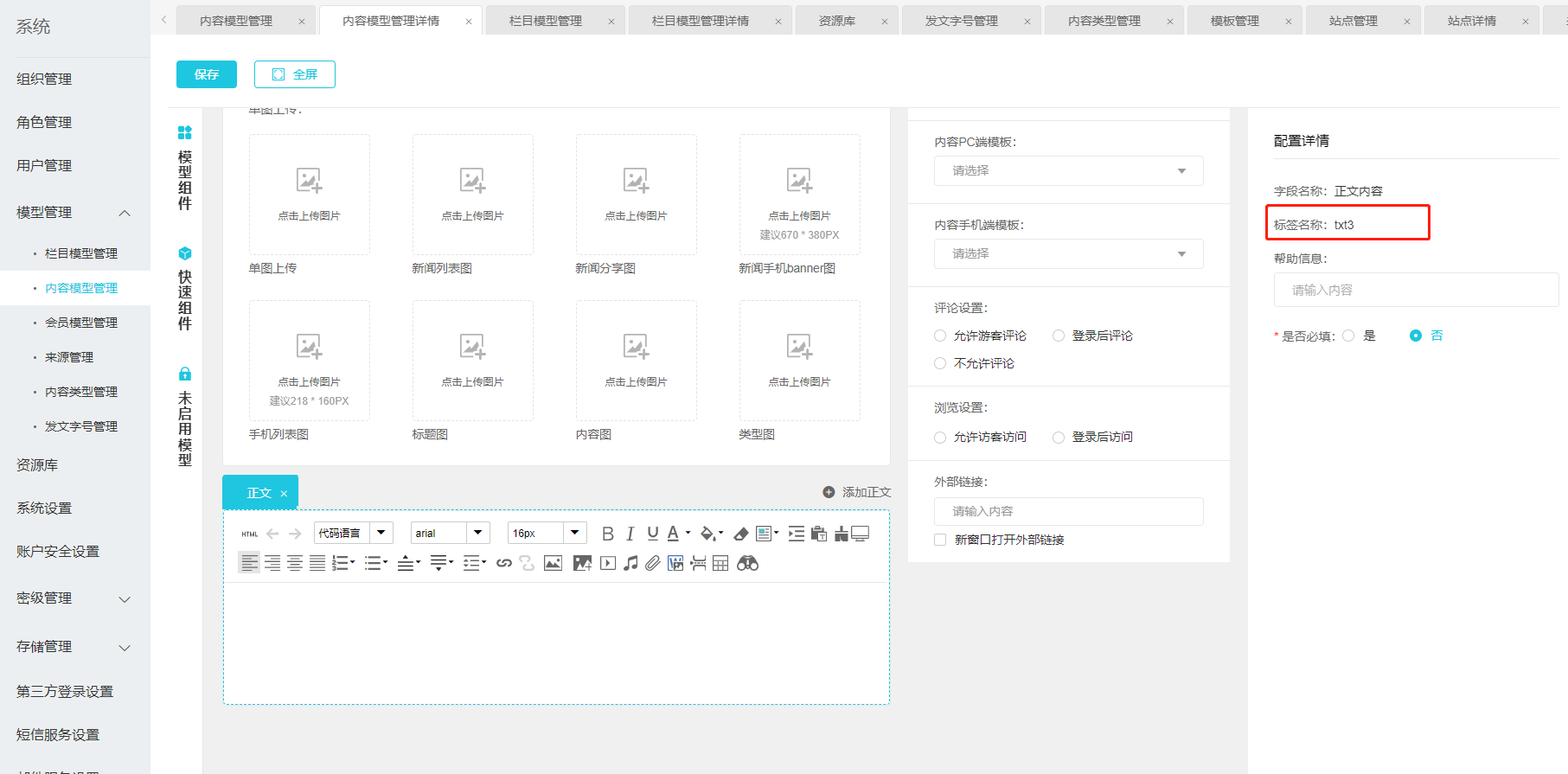Expand the 密级管理 sidebar menu

click(74, 598)
